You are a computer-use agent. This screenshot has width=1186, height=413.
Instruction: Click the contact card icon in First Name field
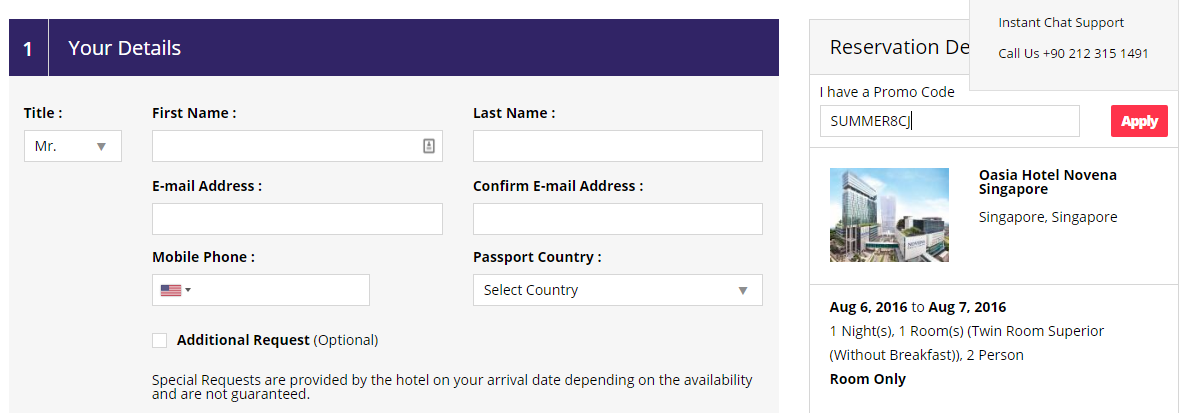(x=428, y=146)
